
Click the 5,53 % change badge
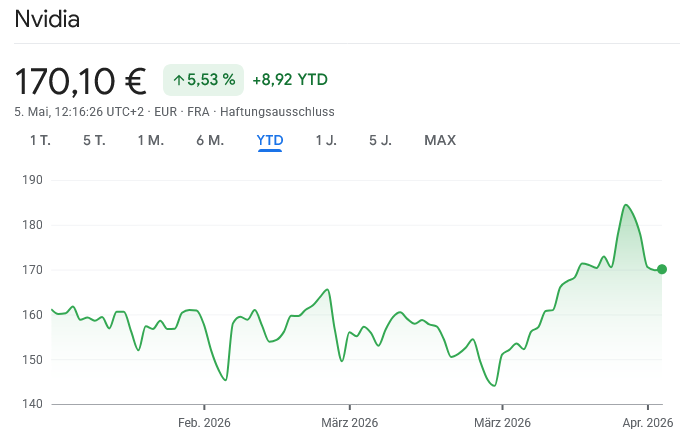click(x=203, y=80)
